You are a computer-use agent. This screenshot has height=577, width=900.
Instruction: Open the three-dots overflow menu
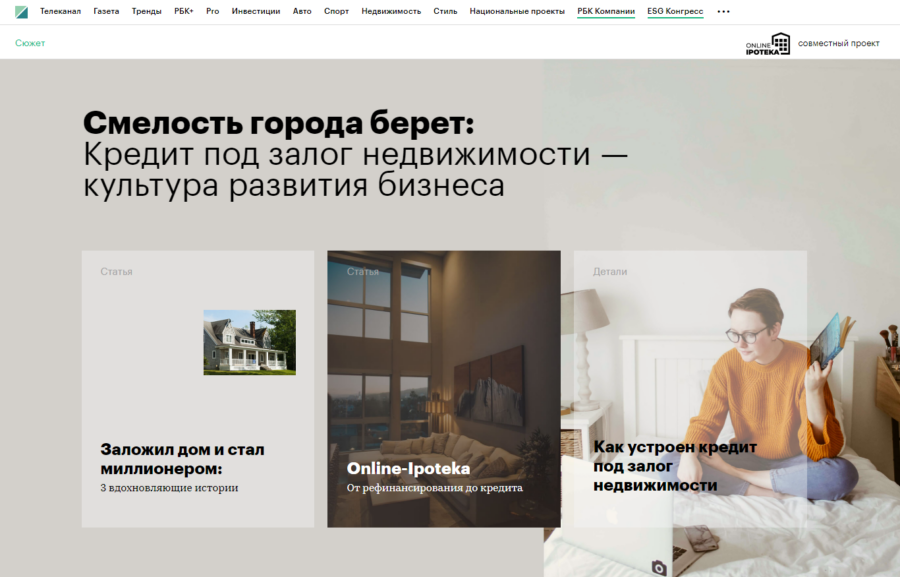(x=723, y=11)
